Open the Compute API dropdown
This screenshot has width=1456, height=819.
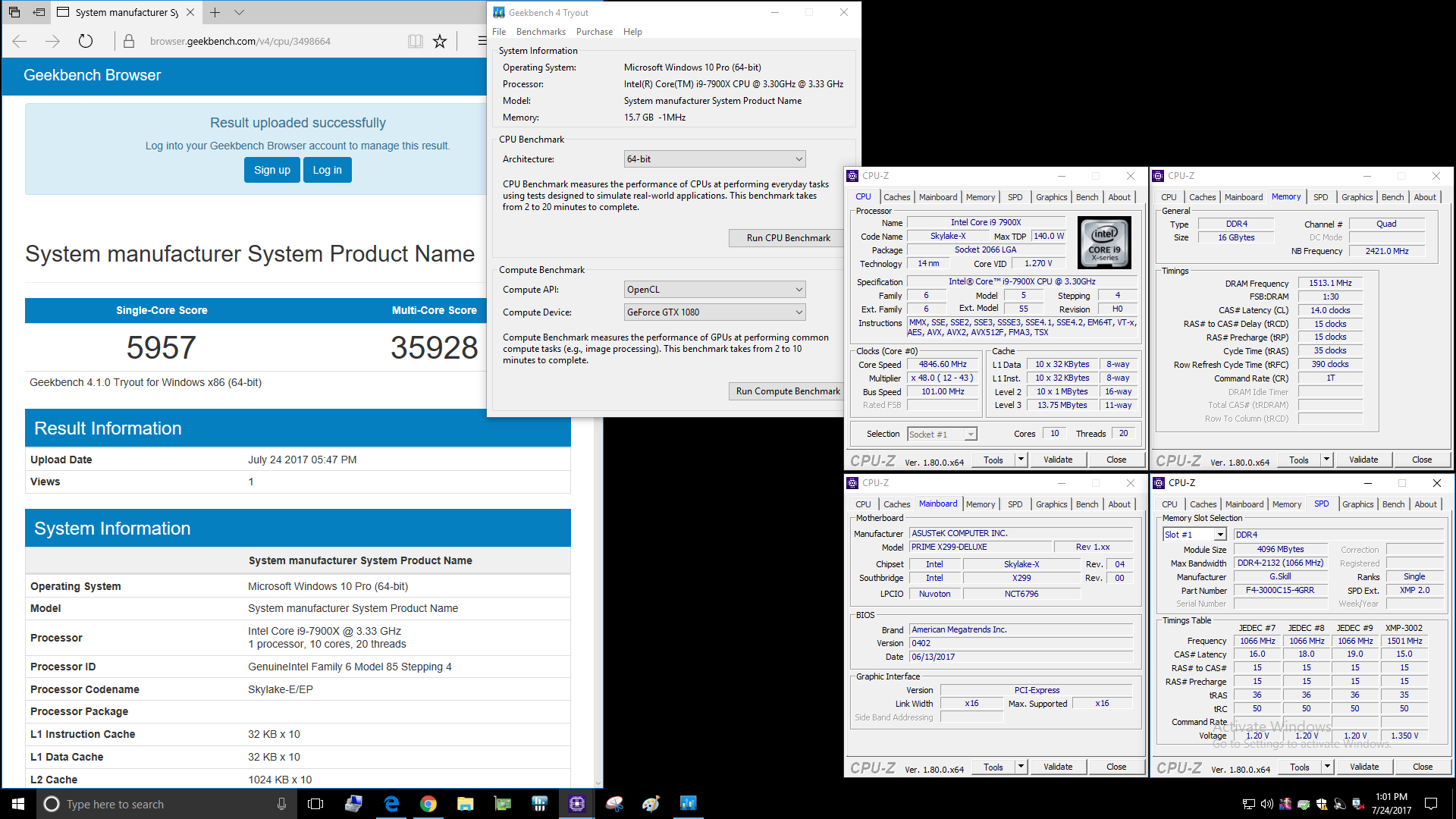click(714, 290)
